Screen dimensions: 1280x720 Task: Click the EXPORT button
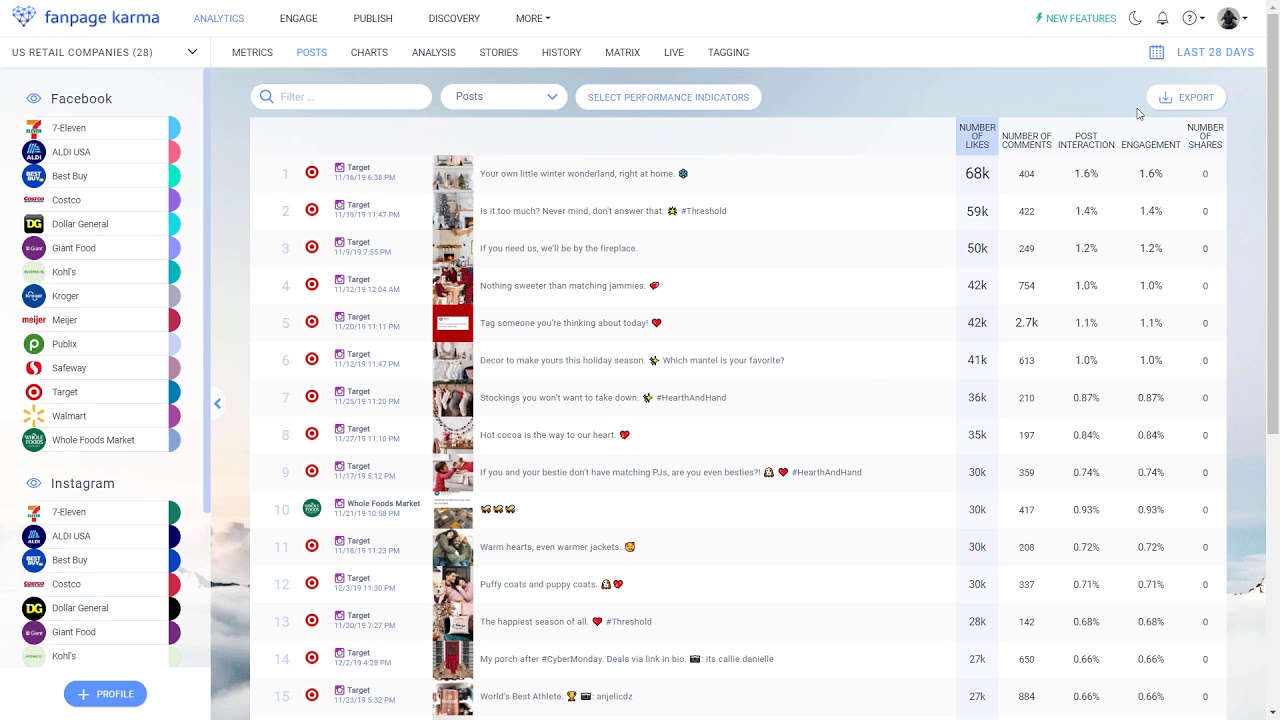(x=1186, y=97)
